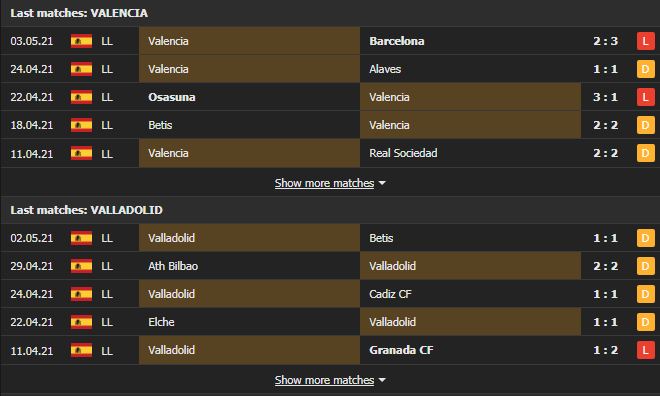Click the 2 : 3 score of Valencia-Barcelona
The image size is (660, 396).
click(x=605, y=41)
